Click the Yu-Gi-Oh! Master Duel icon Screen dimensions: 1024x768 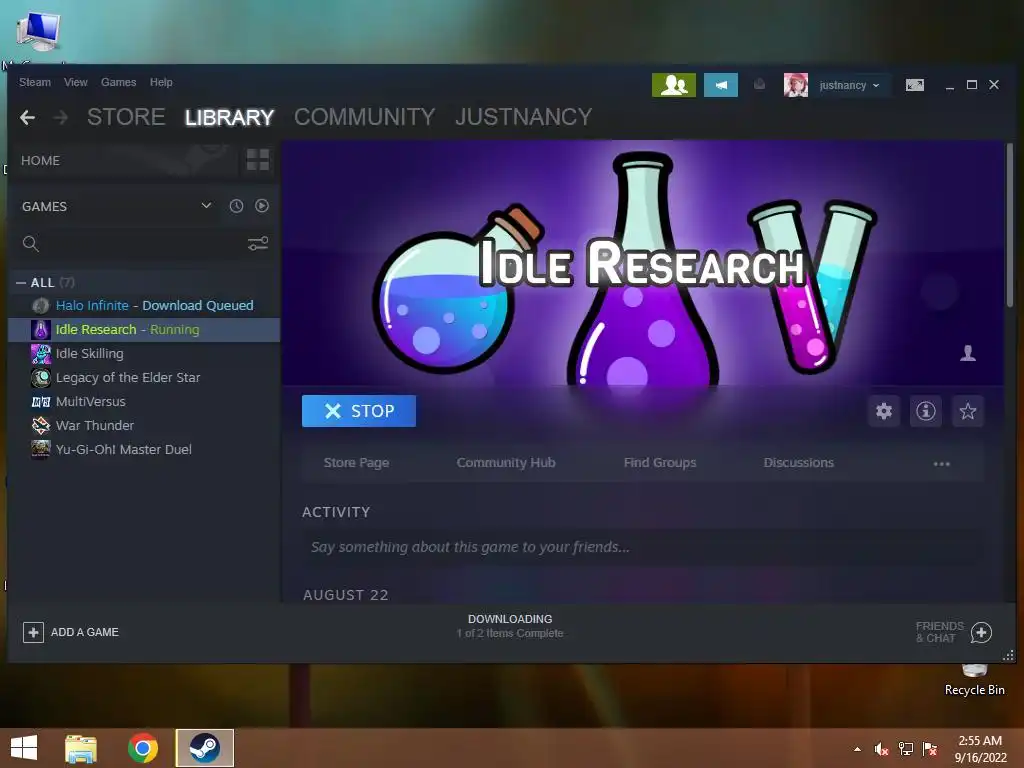(40, 449)
